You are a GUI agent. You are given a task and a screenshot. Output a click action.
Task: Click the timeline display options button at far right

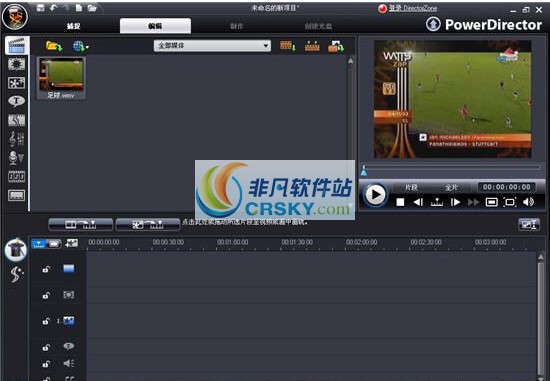[x=529, y=225]
